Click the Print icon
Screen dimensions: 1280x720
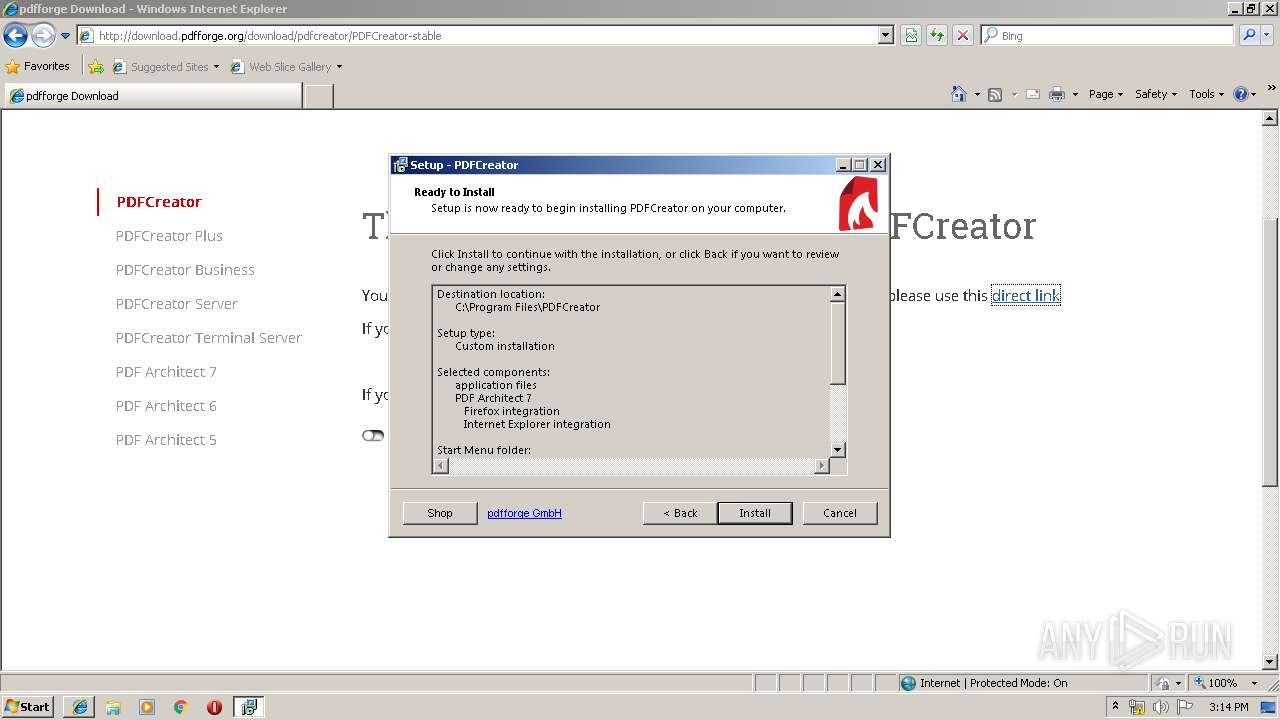click(1056, 94)
